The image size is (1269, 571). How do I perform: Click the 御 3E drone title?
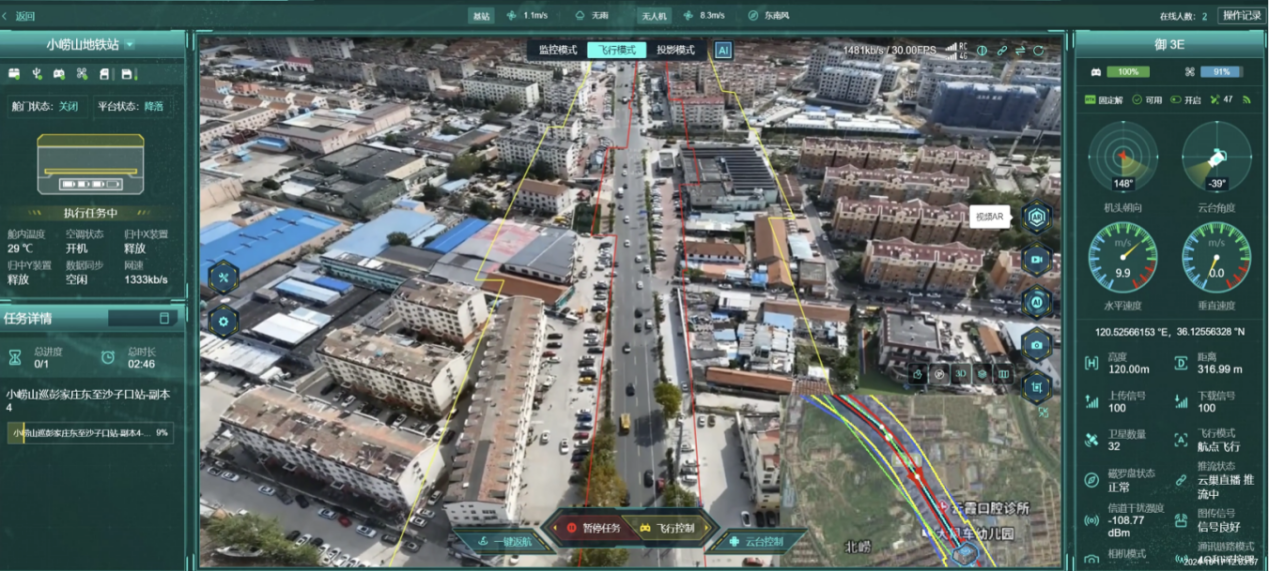point(1170,45)
